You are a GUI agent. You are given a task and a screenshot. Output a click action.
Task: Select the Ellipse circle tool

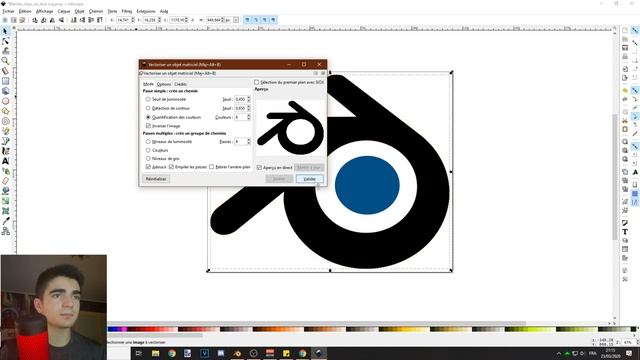(x=5, y=101)
